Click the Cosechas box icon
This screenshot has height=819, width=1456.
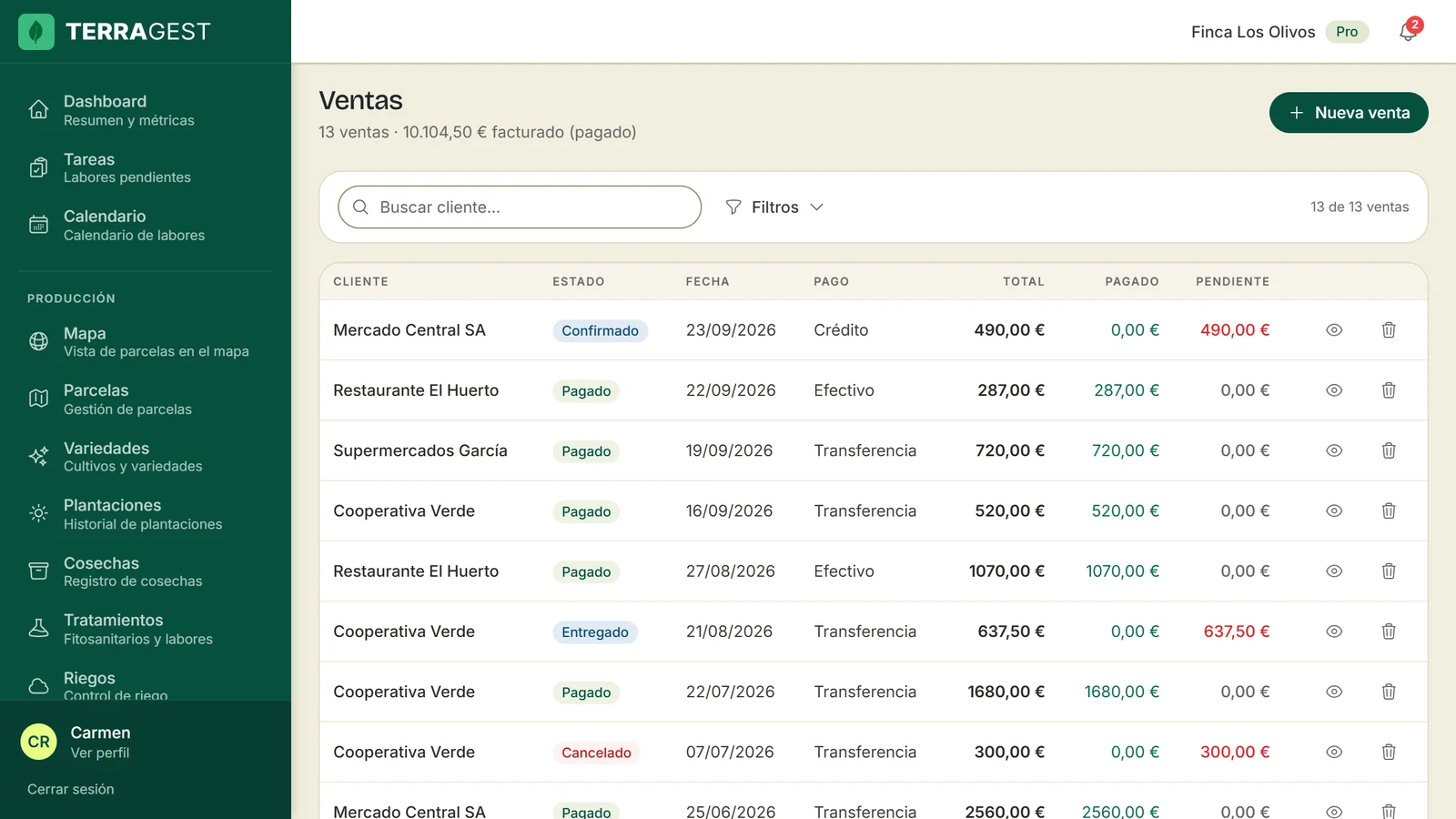click(38, 571)
